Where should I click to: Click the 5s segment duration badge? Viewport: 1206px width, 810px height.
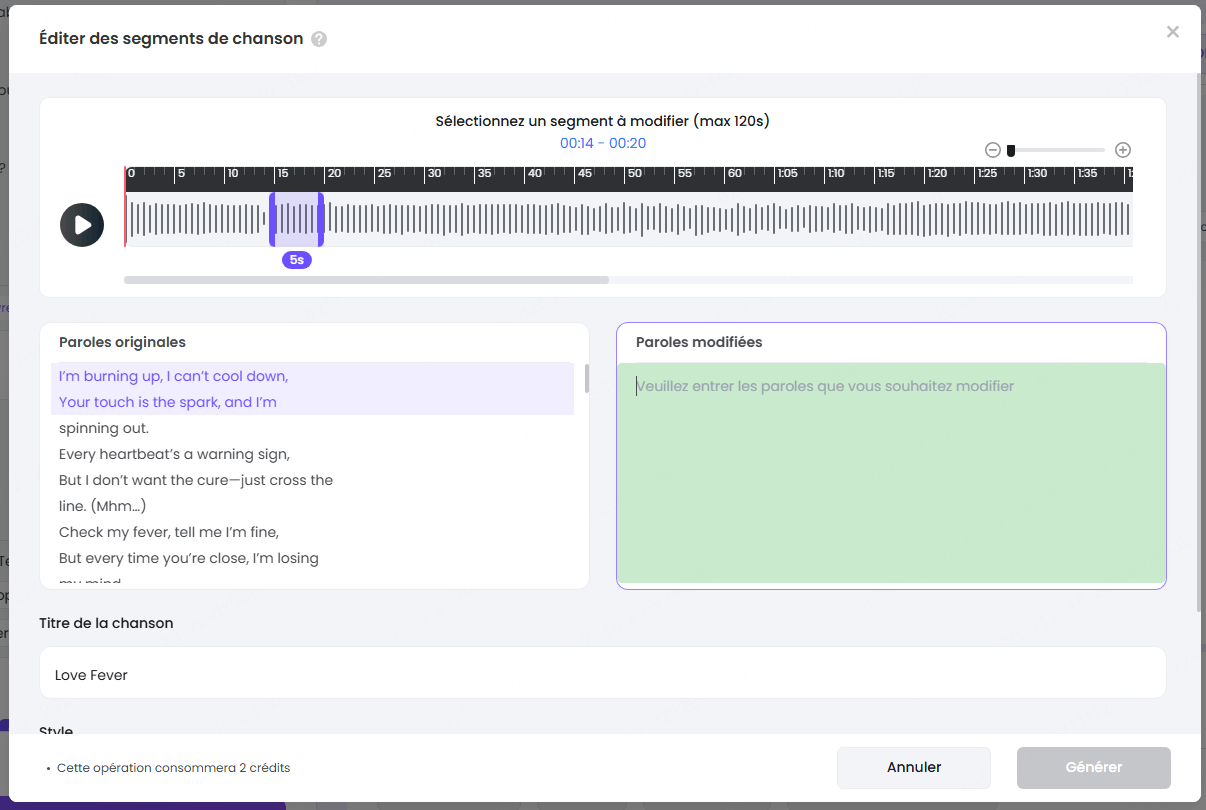[297, 260]
